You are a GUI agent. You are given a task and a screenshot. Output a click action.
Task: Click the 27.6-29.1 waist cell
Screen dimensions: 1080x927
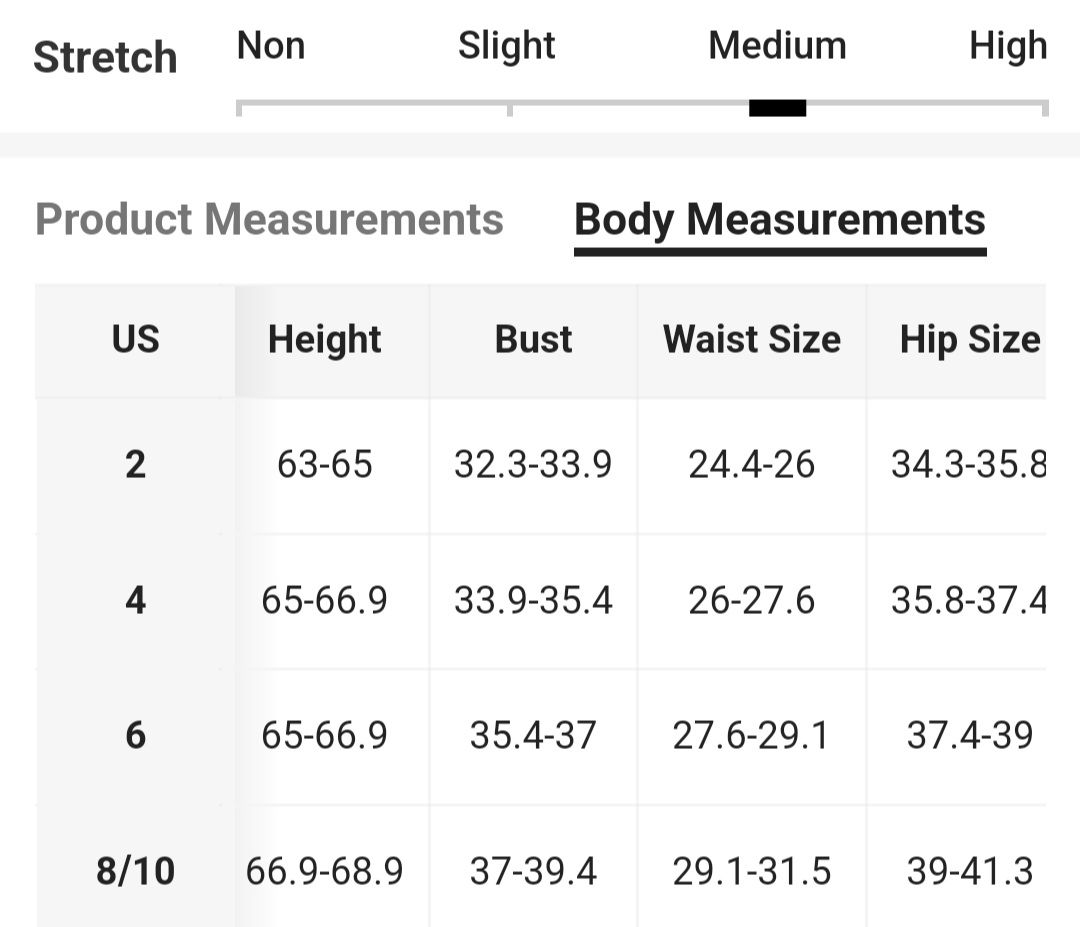click(751, 736)
